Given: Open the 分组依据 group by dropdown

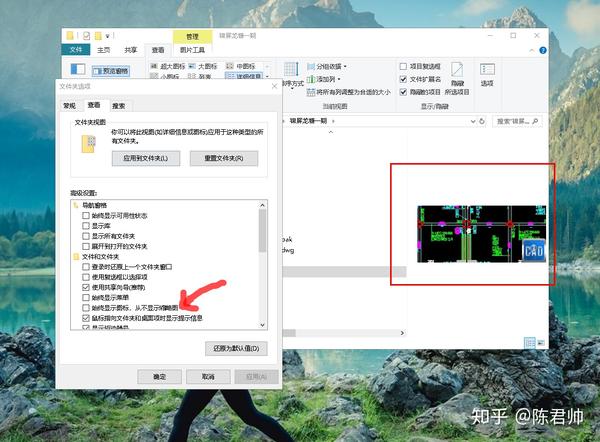Looking at the screenshot, I should pos(327,67).
